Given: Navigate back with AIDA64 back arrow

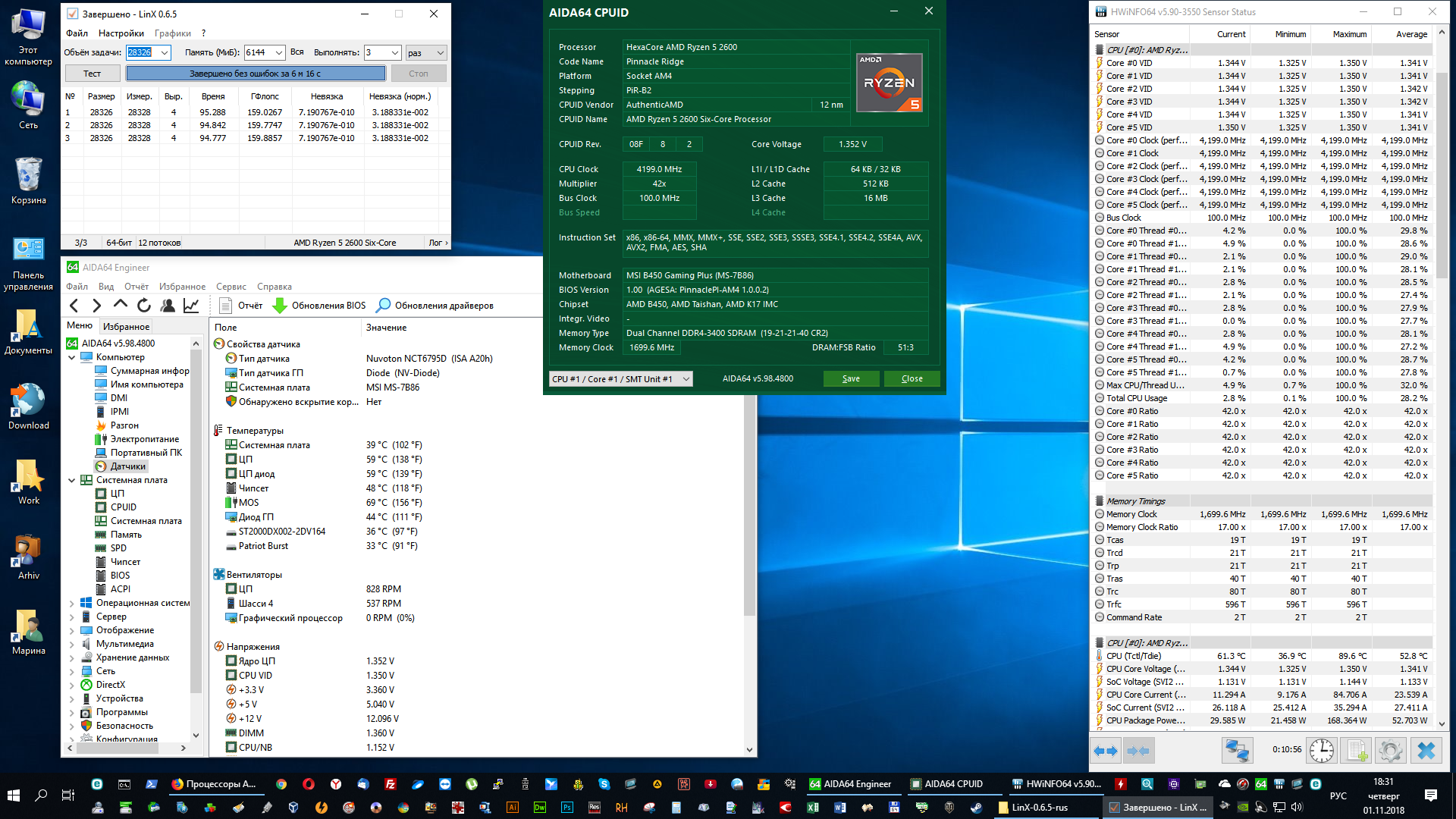Looking at the screenshot, I should [x=74, y=306].
